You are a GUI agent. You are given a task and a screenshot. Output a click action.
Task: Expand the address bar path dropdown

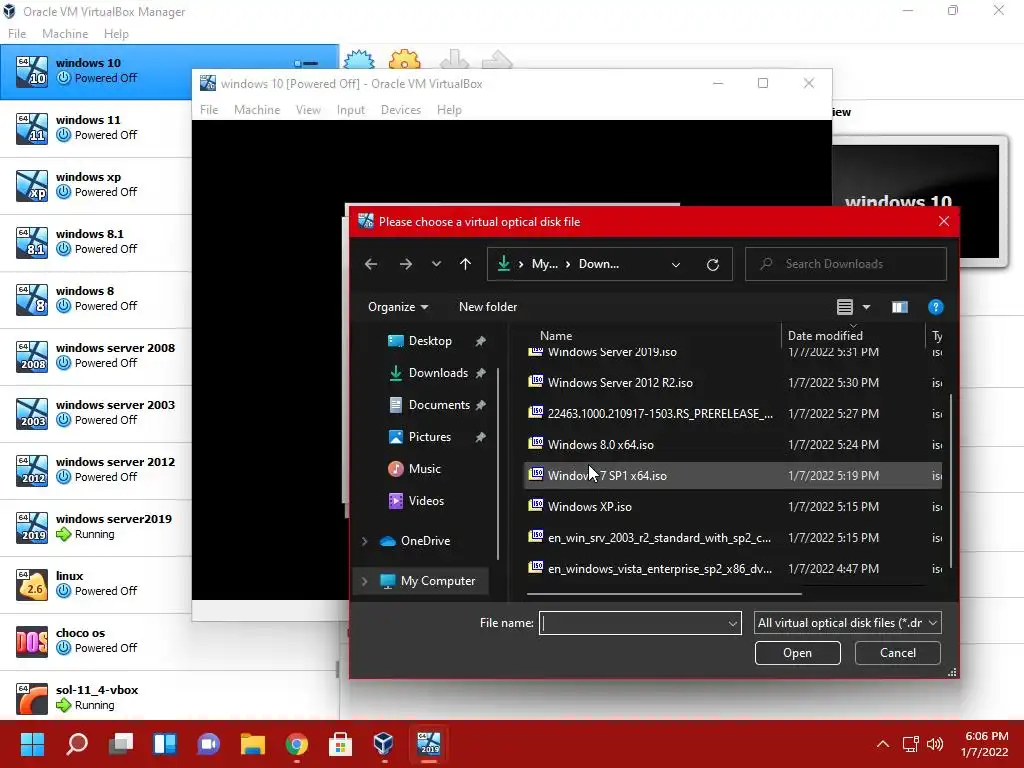tap(676, 264)
